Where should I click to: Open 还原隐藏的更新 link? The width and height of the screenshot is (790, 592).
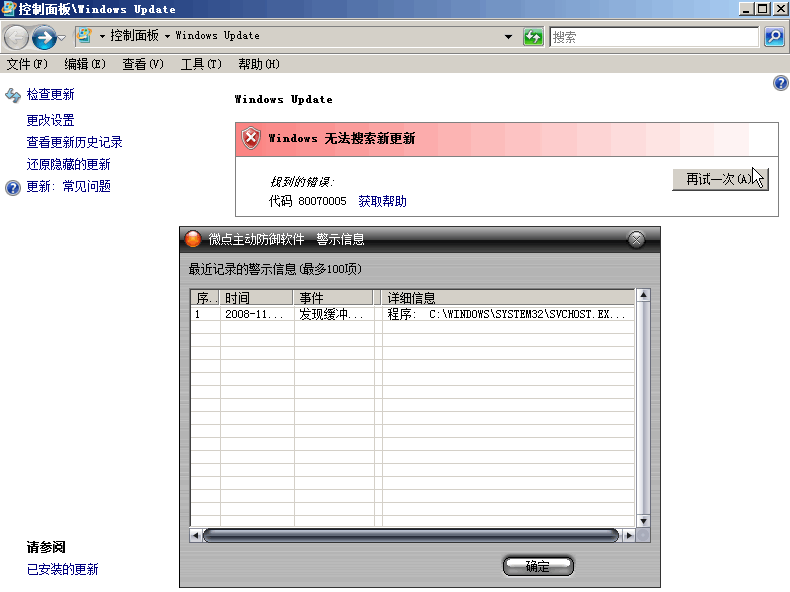(x=69, y=164)
